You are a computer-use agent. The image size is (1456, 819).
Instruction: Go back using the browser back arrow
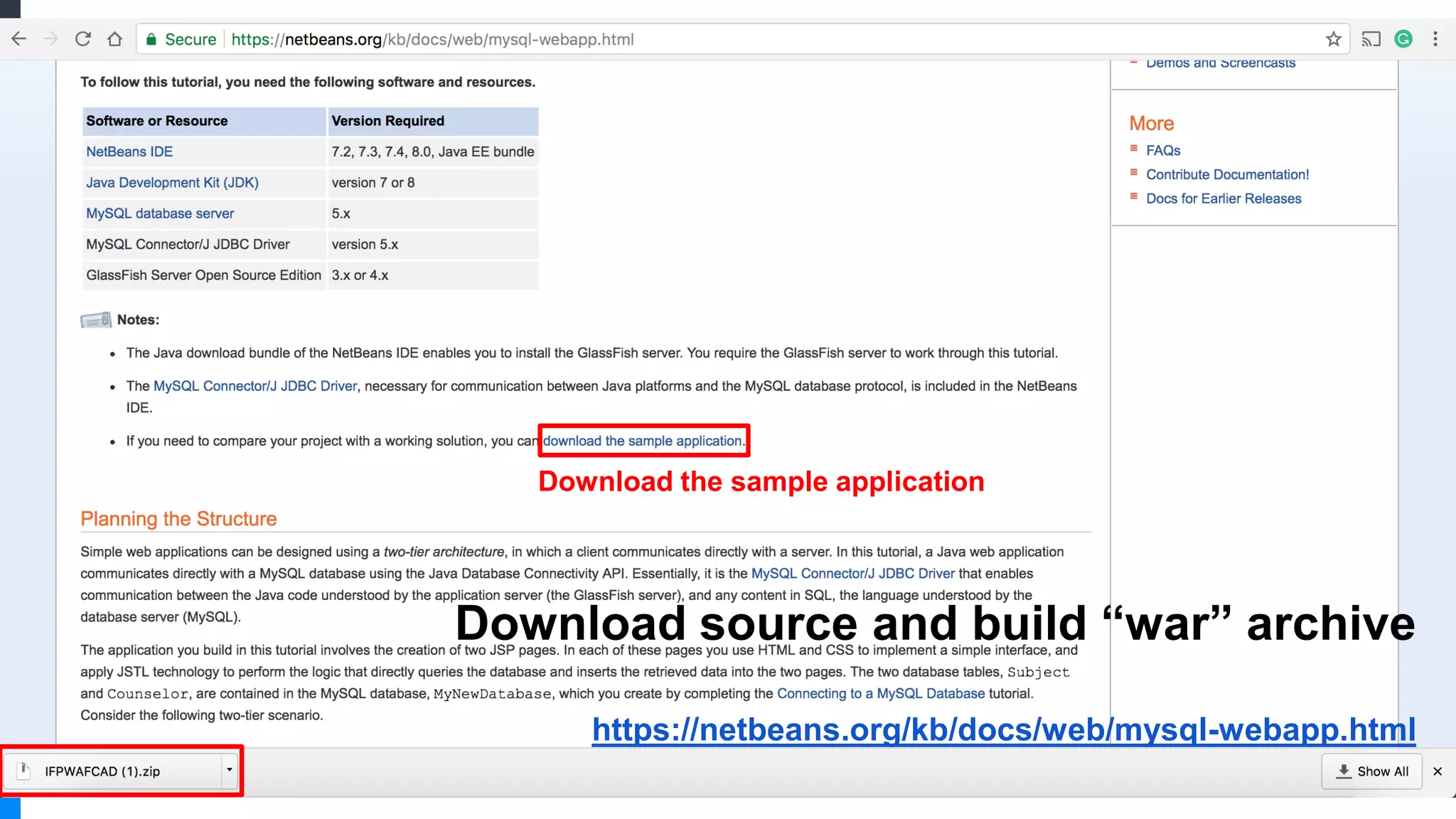[19, 39]
